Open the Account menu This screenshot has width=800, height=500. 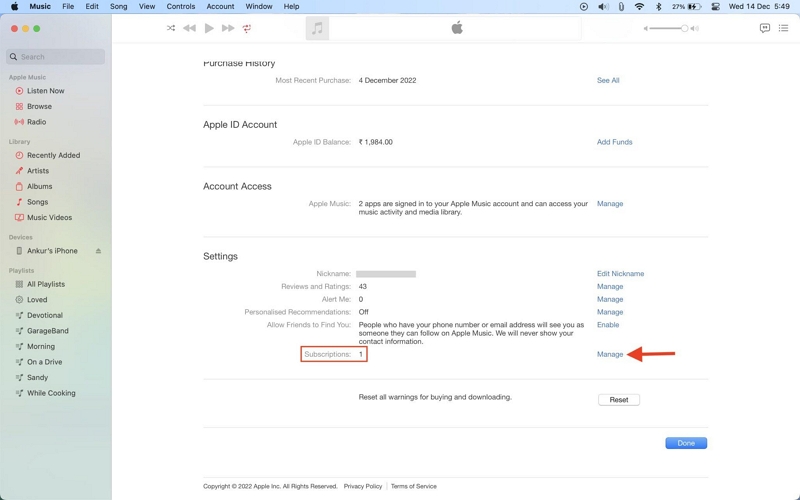tap(220, 7)
